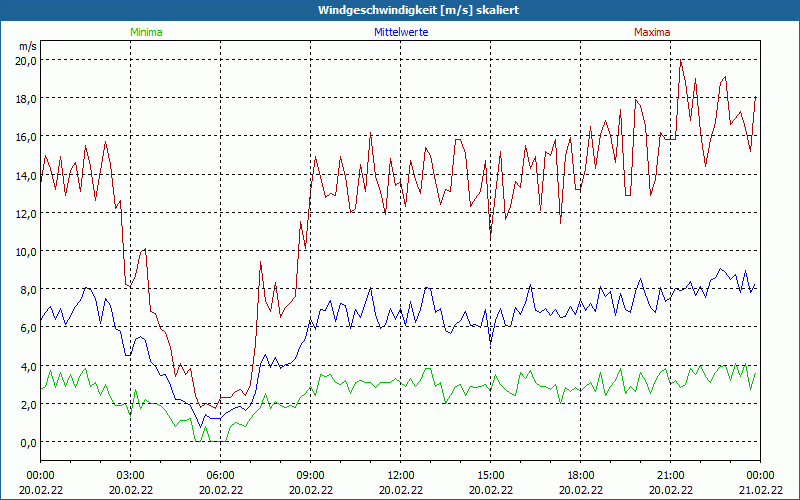Click the 15:00 time axis label
Viewport: 800px width, 500px height.
click(490, 476)
